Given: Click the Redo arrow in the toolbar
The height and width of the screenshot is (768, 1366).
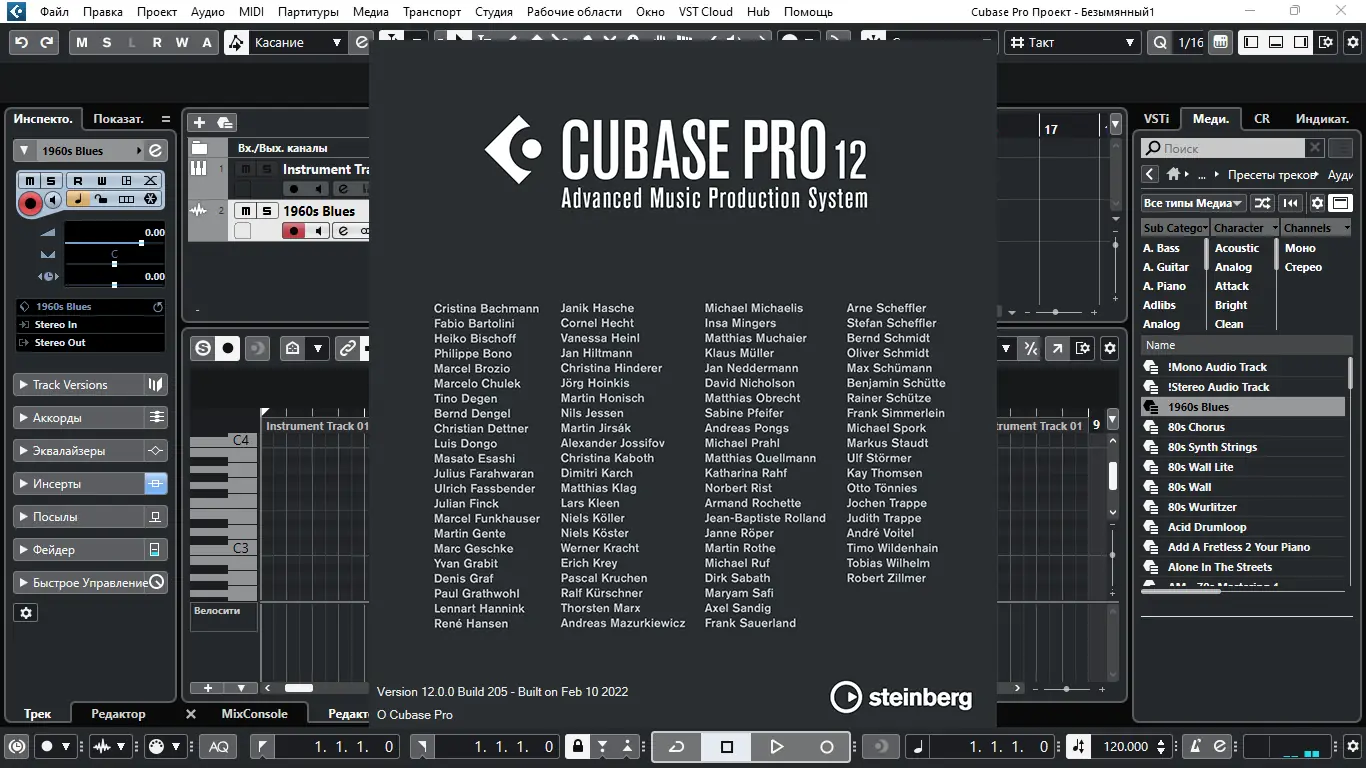Looking at the screenshot, I should pyautogui.click(x=46, y=43).
